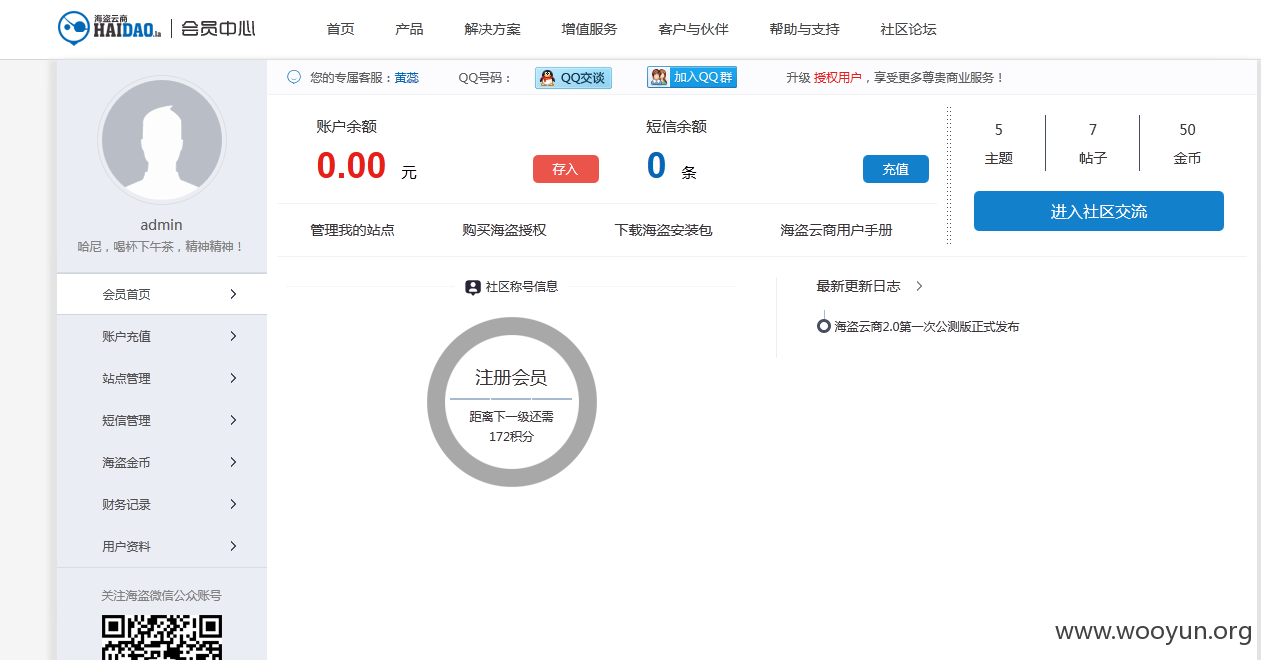The image size is (1261, 660).
Task: Click the group icon in 加入QQ群
Action: tap(658, 77)
